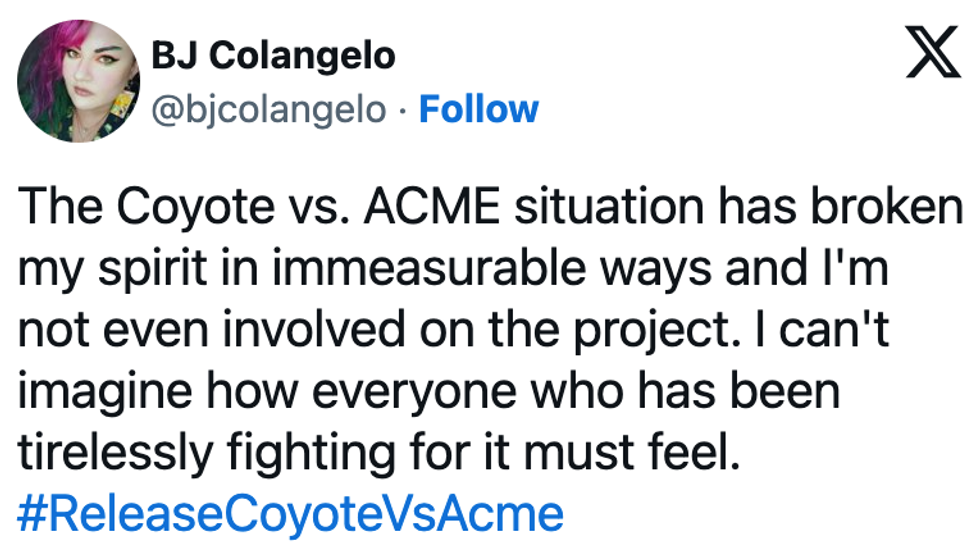Click the word "Coyote" in the tweet body
This screenshot has height=544, width=980.
coord(188,206)
